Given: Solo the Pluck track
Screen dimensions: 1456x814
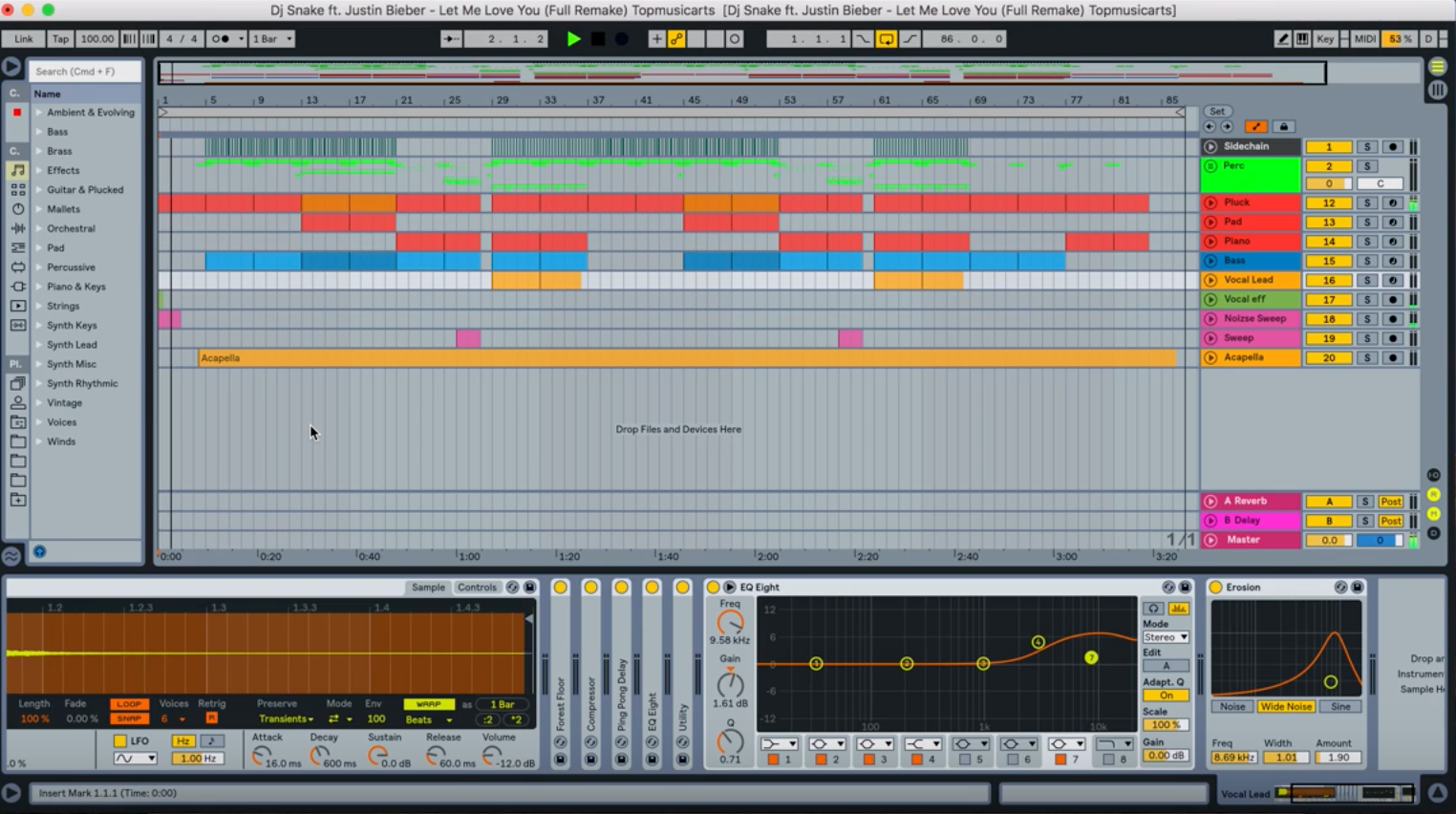Looking at the screenshot, I should tap(1367, 203).
